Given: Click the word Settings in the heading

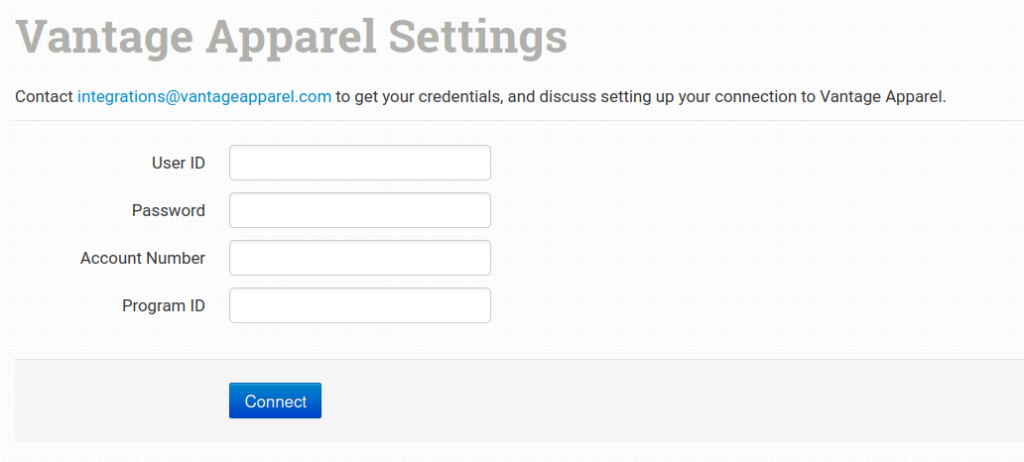Looking at the screenshot, I should tap(477, 38).
